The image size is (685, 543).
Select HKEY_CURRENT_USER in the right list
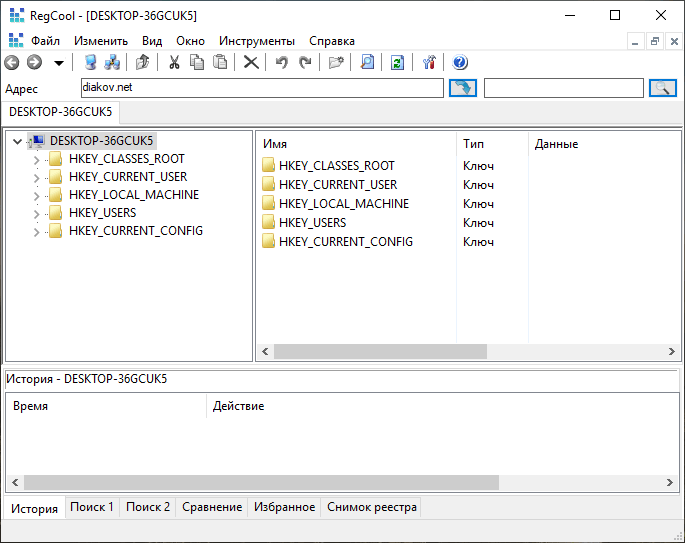337,185
